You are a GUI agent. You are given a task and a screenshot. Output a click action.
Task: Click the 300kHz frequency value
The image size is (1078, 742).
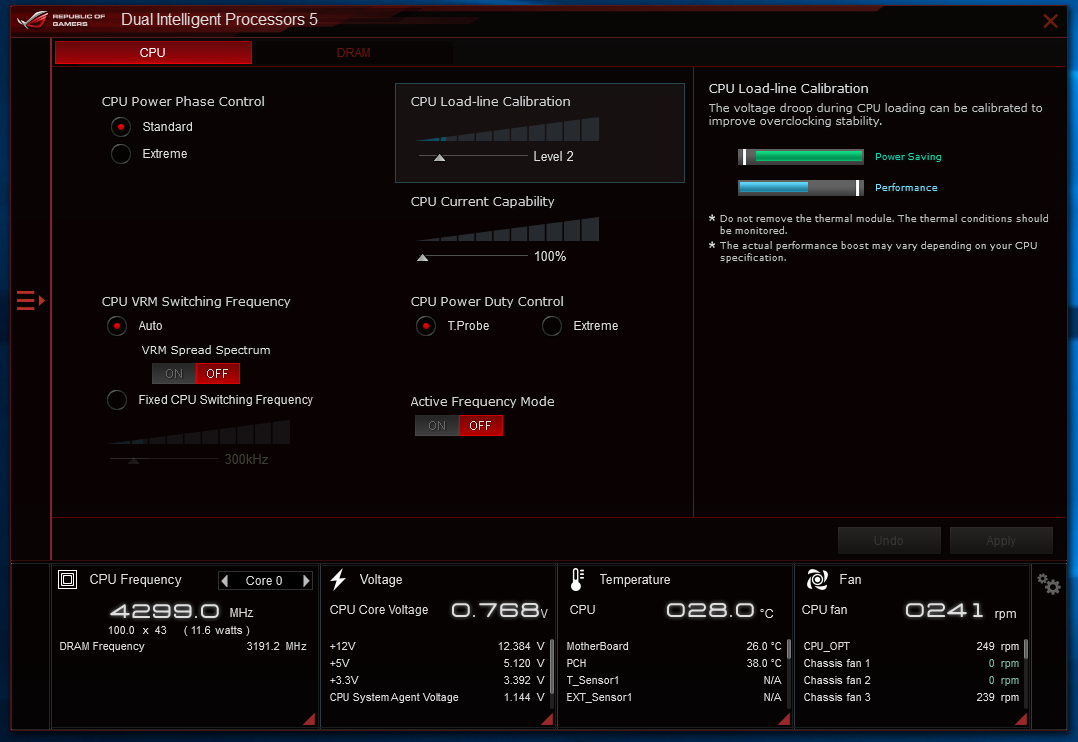pos(246,459)
